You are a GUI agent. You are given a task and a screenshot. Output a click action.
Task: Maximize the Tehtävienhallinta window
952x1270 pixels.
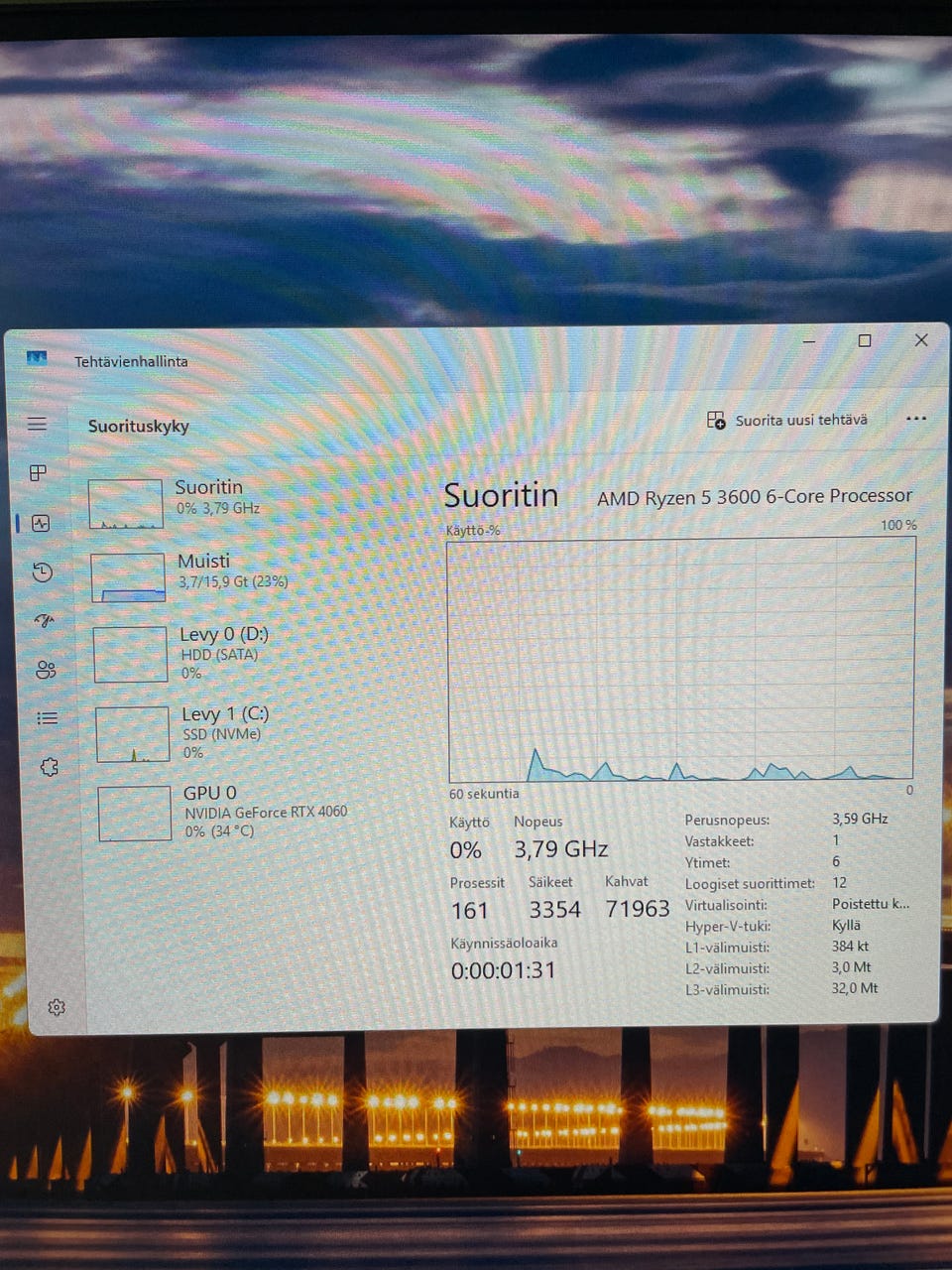[865, 340]
